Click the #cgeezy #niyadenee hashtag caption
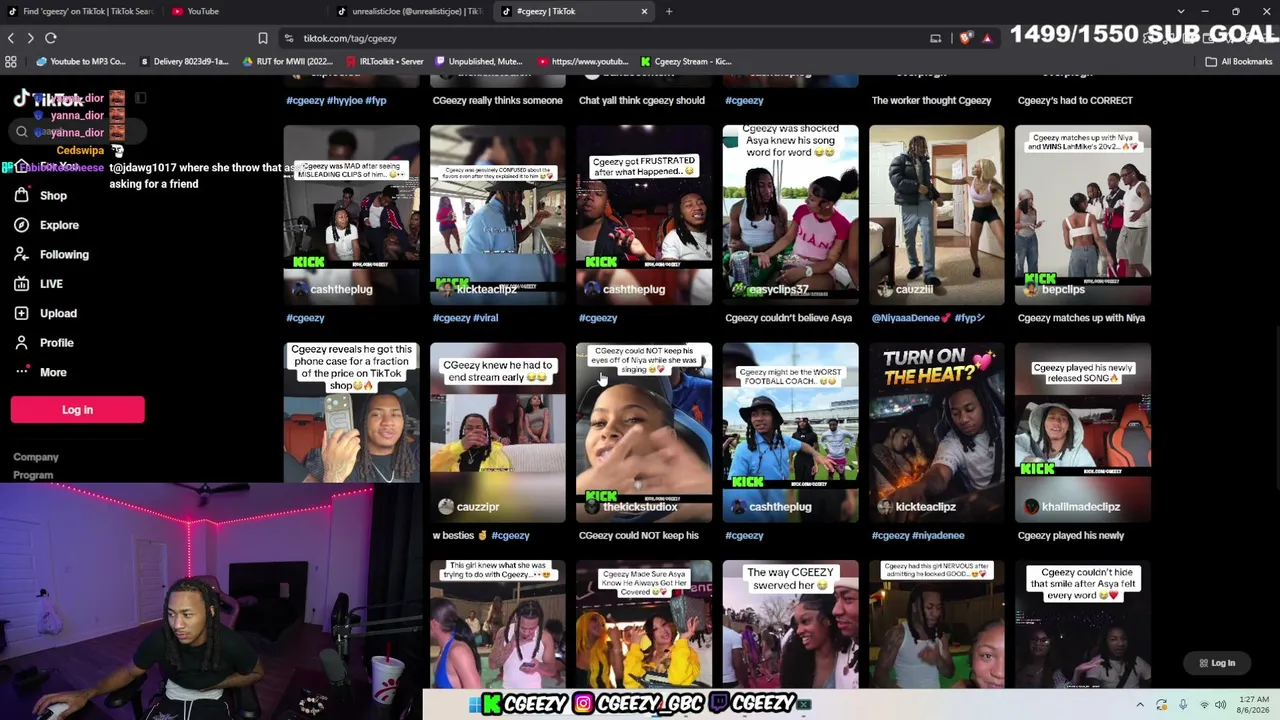Viewport: 1280px width, 720px height. coord(918,536)
